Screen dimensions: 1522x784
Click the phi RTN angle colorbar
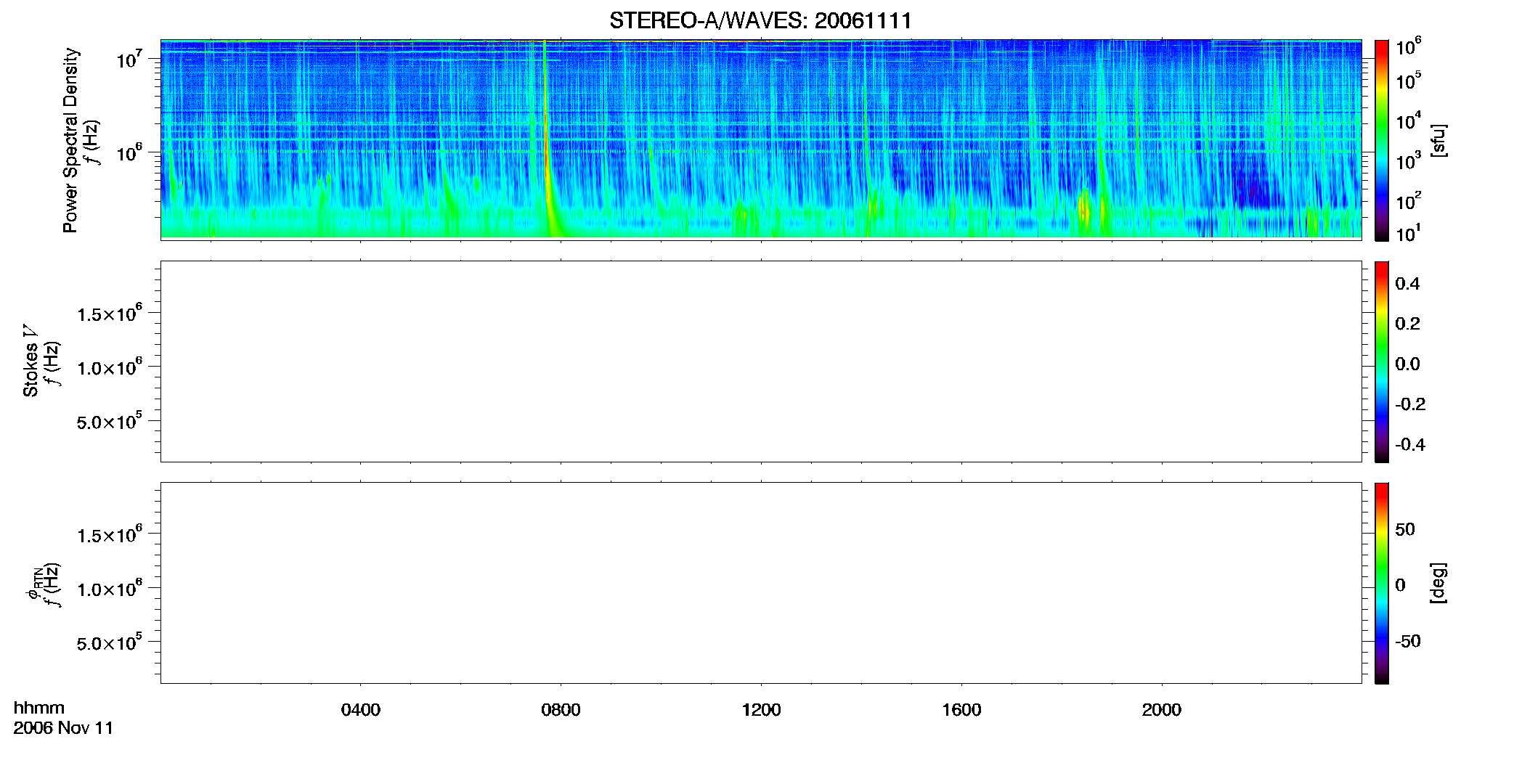[x=1381, y=583]
